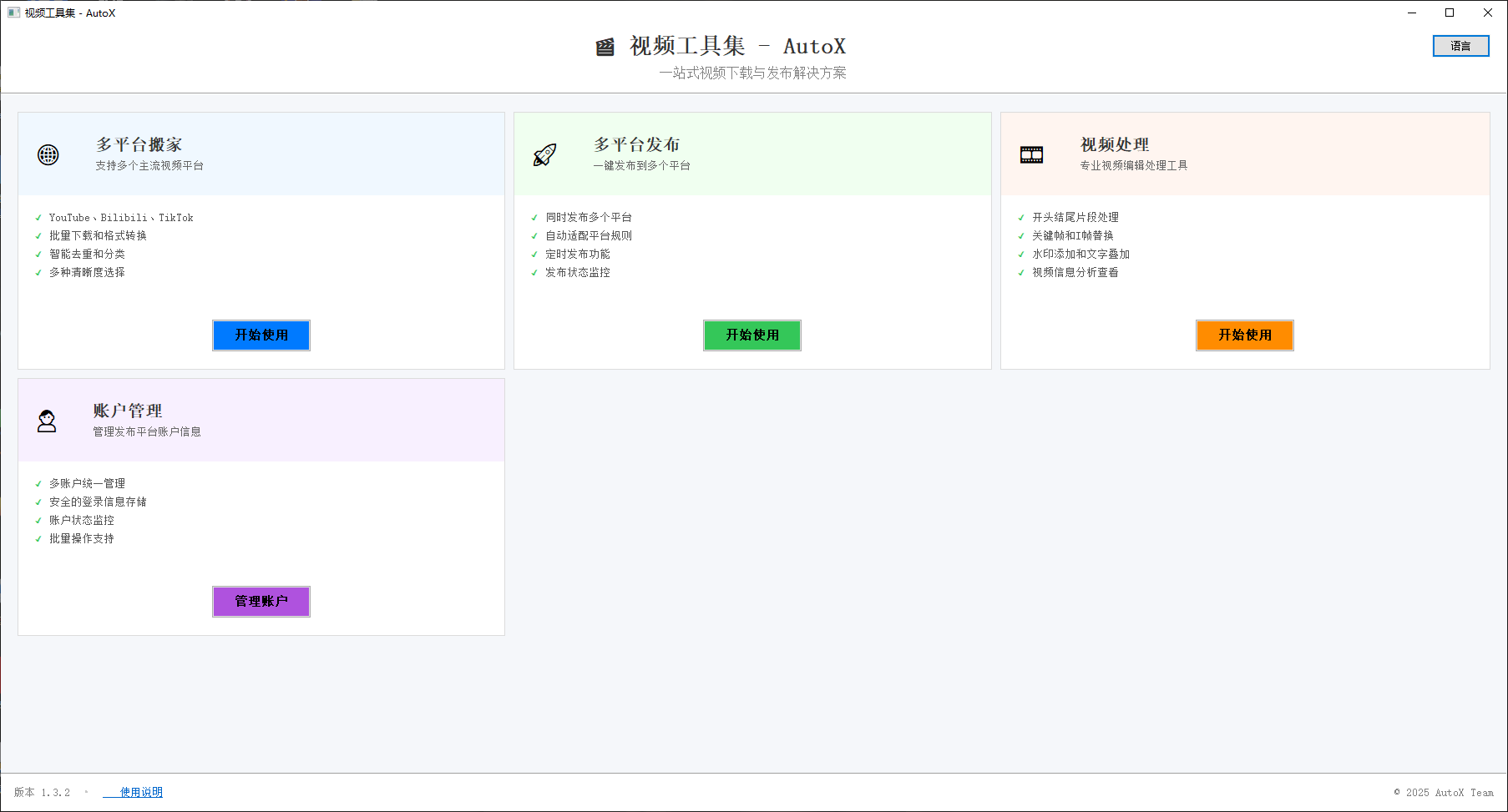
Task: Click the green 开始使用 button
Action: point(751,335)
